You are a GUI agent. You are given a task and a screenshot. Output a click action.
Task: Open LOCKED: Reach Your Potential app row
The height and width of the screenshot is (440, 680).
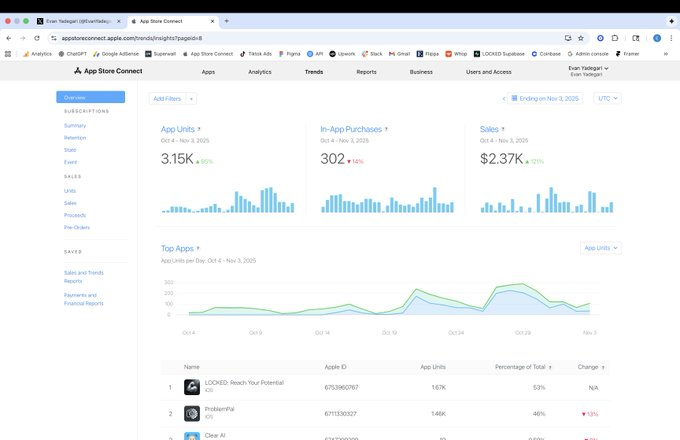(x=385, y=387)
